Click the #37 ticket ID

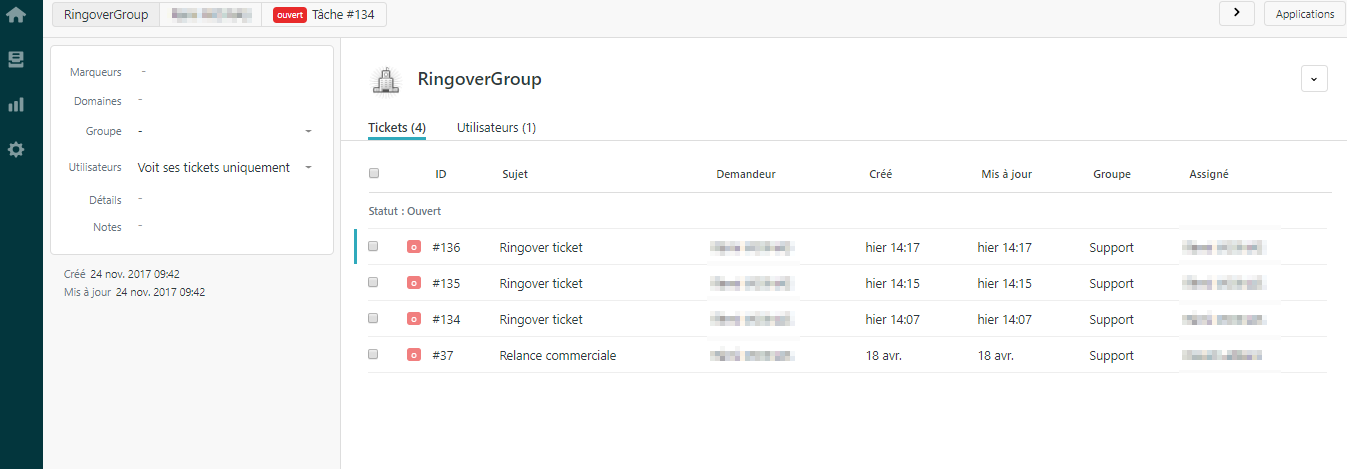tap(443, 355)
